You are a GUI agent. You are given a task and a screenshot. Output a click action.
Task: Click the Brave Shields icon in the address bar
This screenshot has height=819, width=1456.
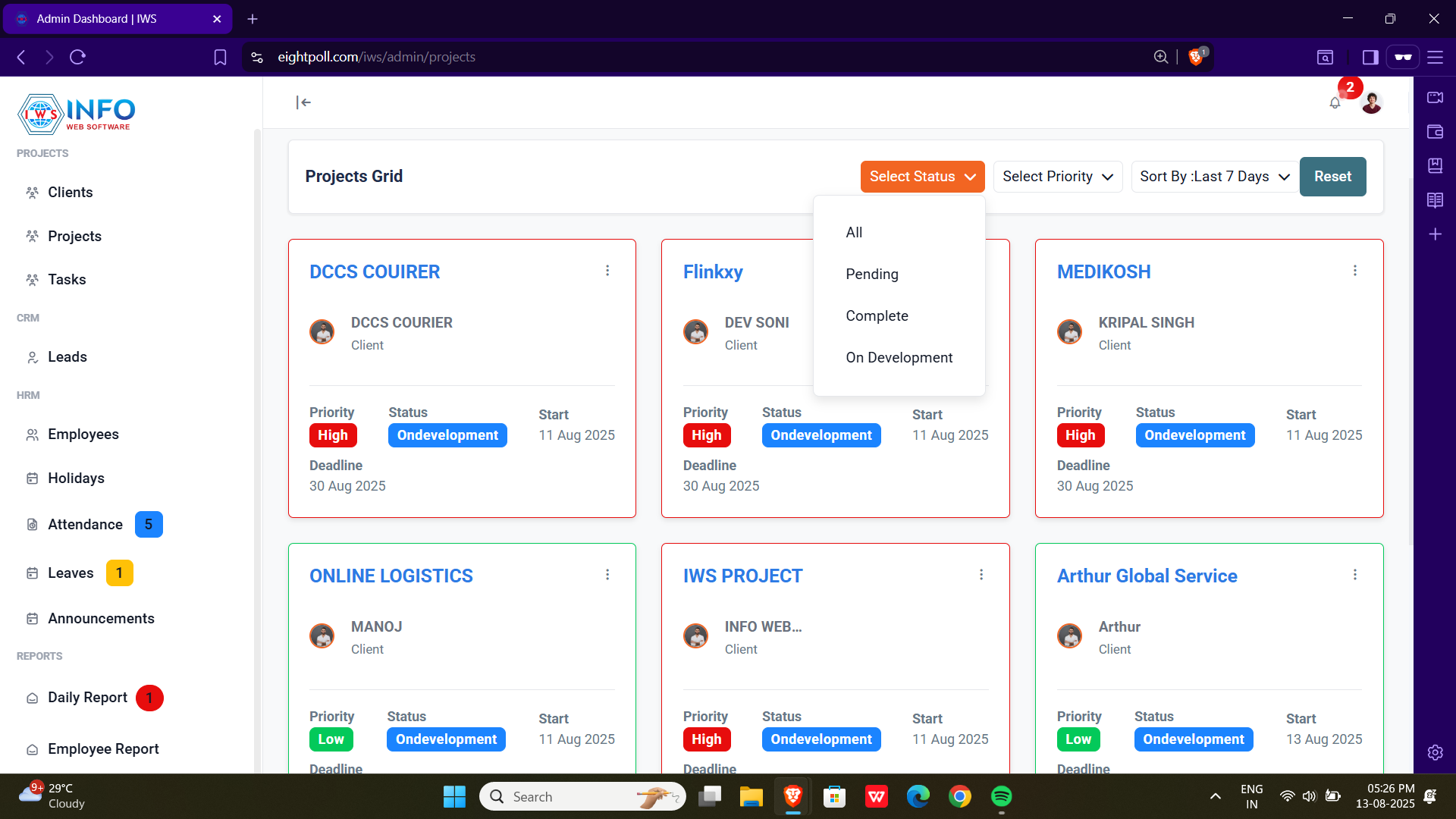(1196, 57)
